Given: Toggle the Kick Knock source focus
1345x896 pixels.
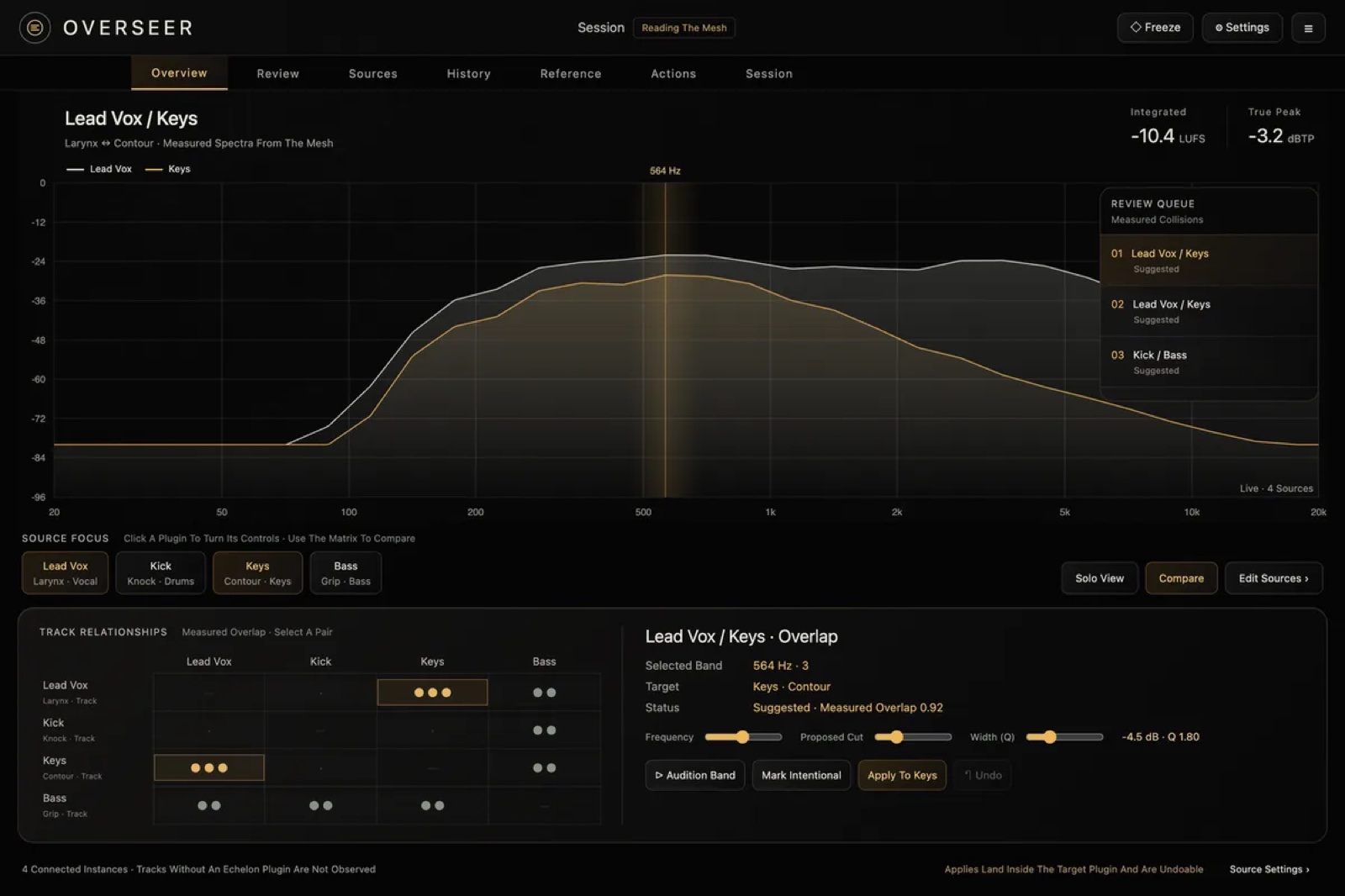Looking at the screenshot, I should pos(161,573).
